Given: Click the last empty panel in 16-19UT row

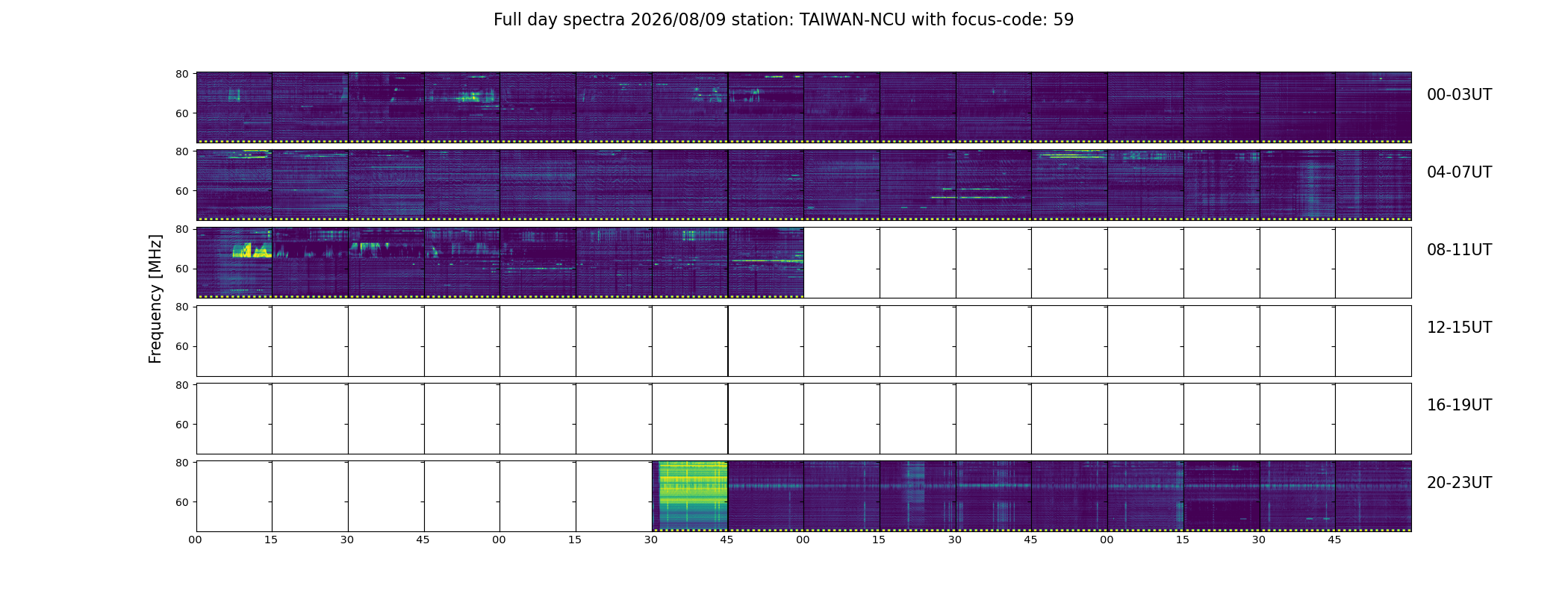Looking at the screenshot, I should click(x=1373, y=419).
